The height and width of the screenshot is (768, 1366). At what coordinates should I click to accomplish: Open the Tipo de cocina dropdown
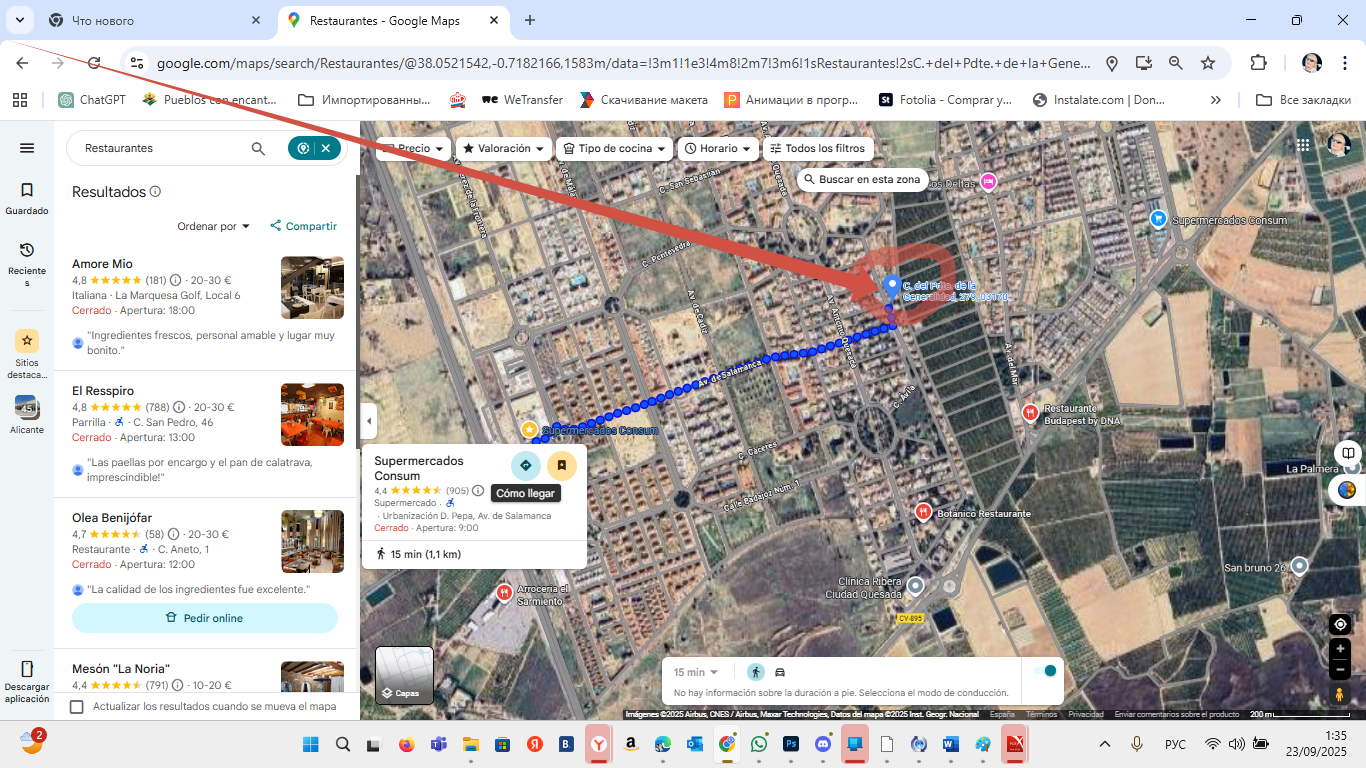pyautogui.click(x=614, y=148)
